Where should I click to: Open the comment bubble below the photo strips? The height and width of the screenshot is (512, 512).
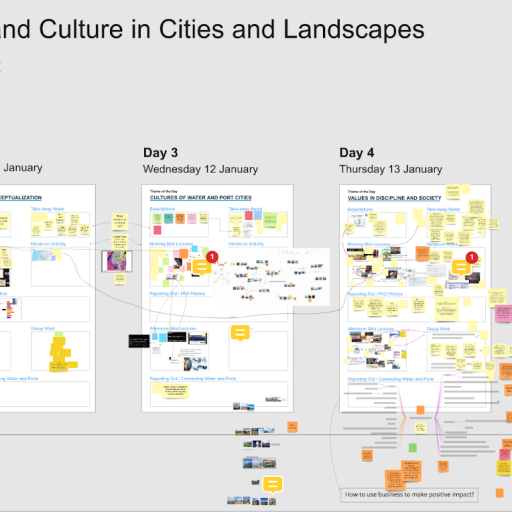pos(273,484)
